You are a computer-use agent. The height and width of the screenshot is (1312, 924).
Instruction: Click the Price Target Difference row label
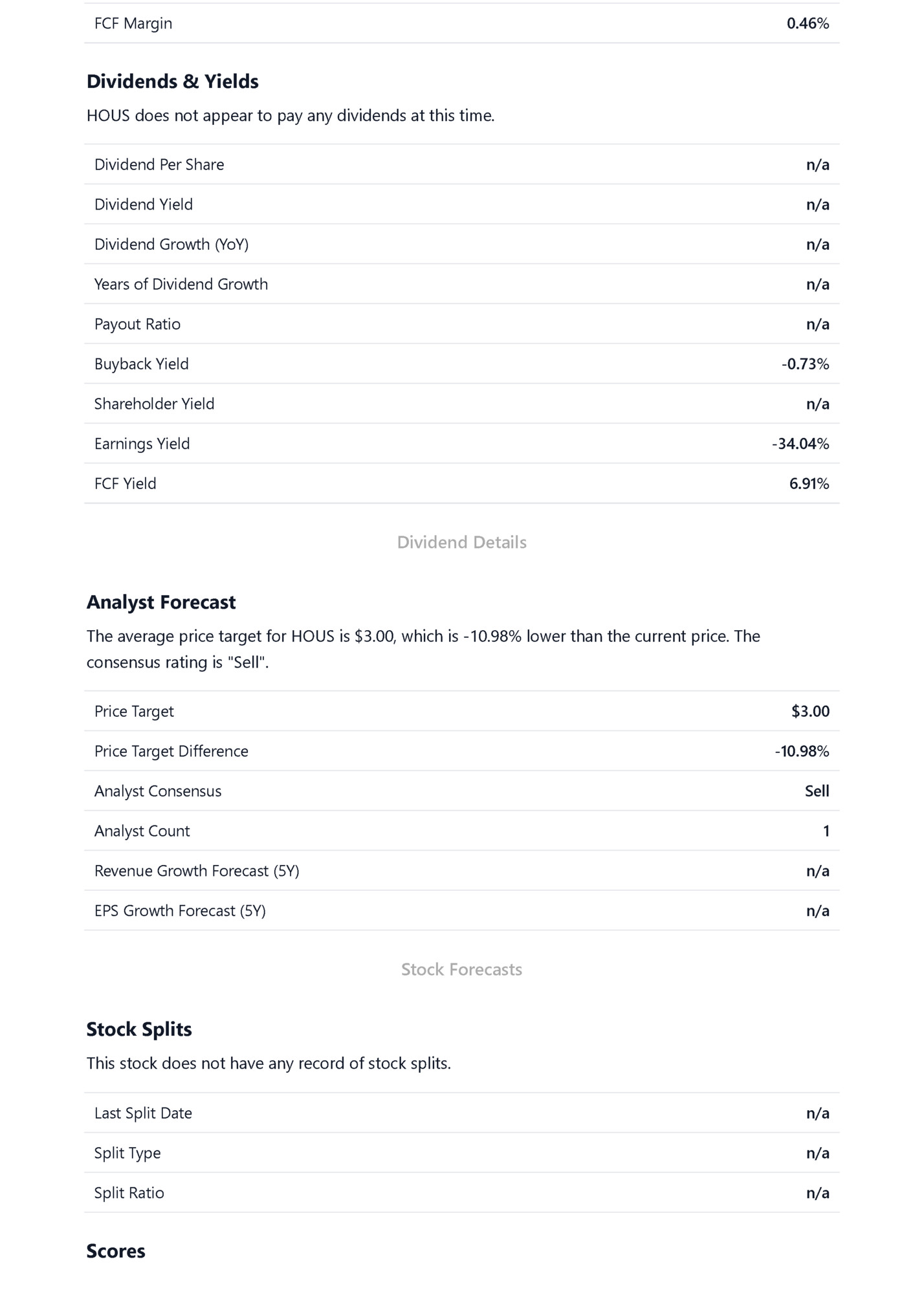click(171, 752)
